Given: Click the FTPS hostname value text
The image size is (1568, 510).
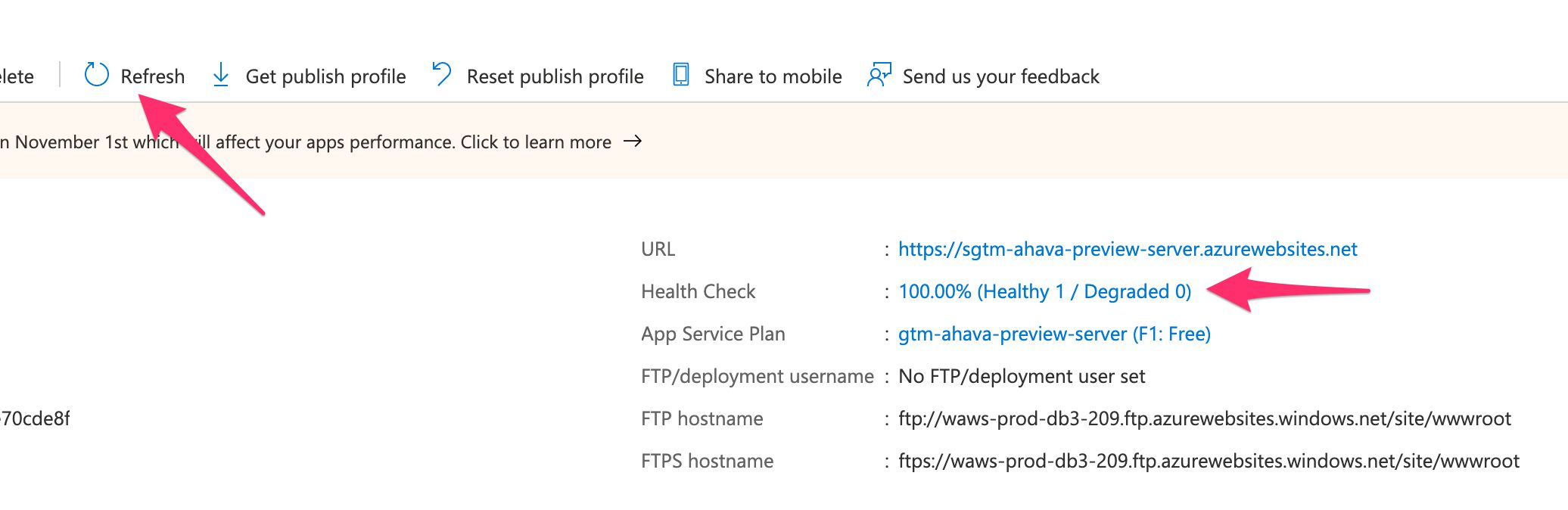Looking at the screenshot, I should [x=1209, y=461].
